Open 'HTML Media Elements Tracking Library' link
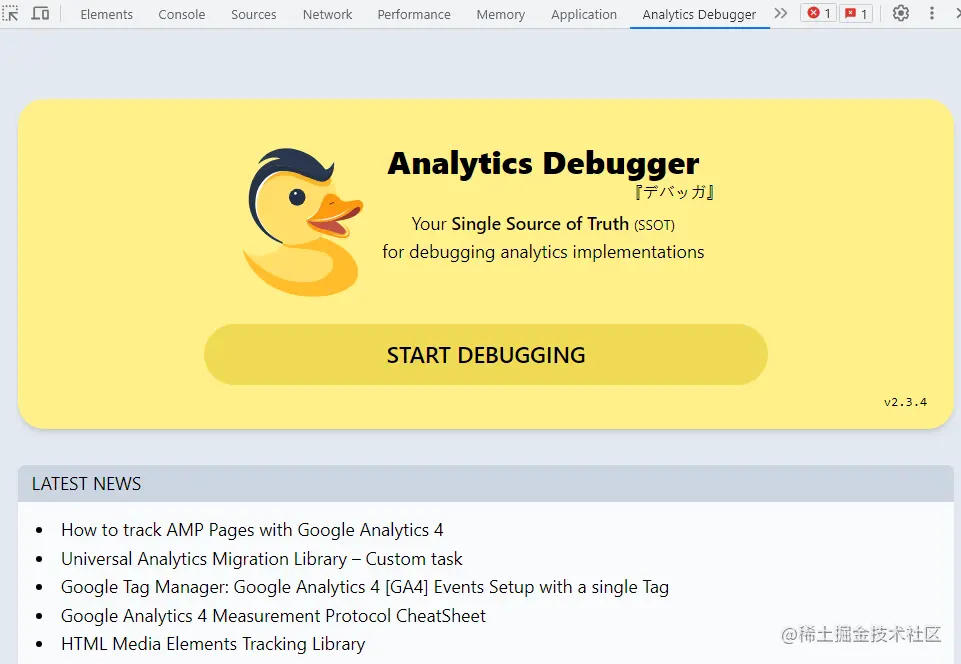The width and height of the screenshot is (961, 664). [213, 644]
